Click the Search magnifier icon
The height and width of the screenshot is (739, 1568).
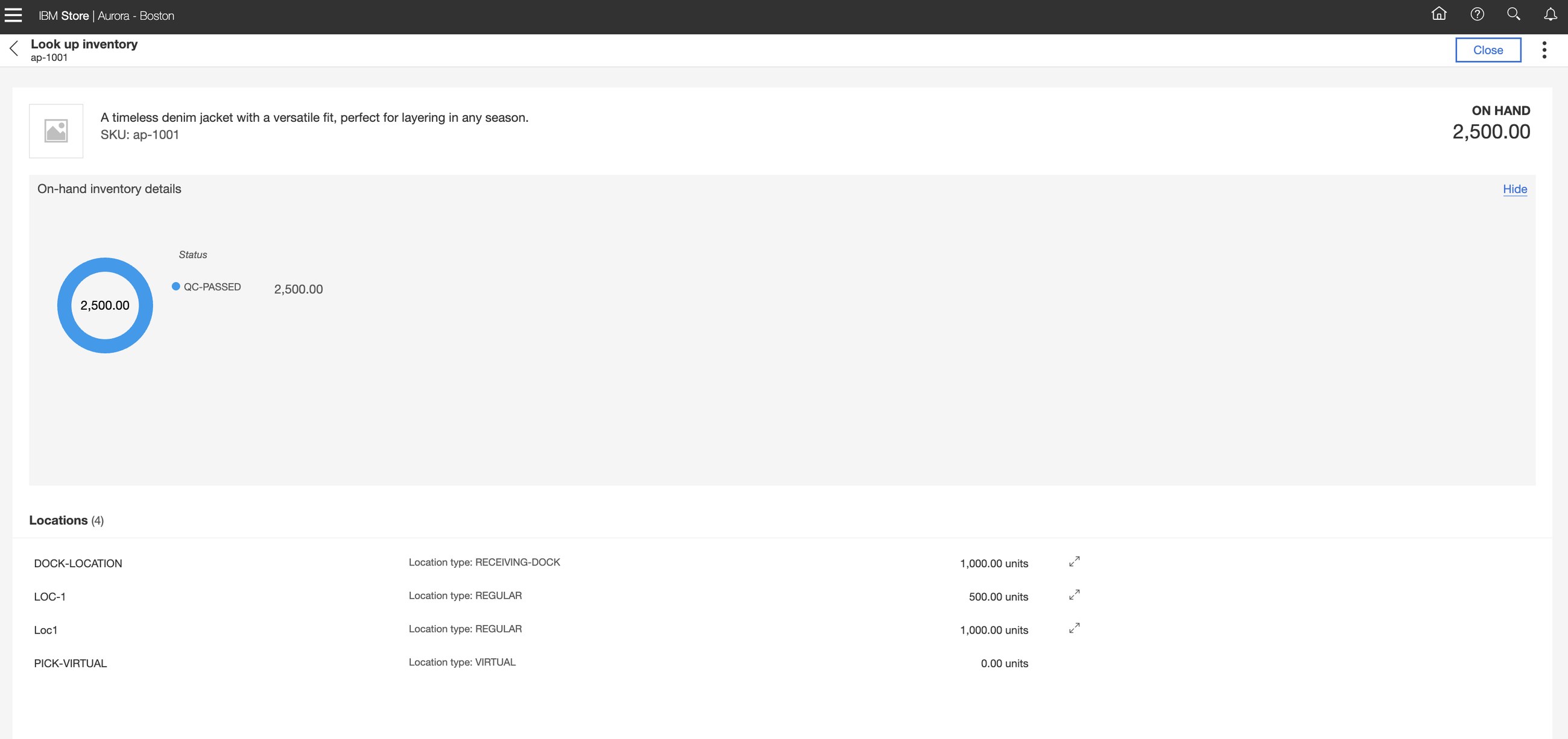pyautogui.click(x=1513, y=14)
